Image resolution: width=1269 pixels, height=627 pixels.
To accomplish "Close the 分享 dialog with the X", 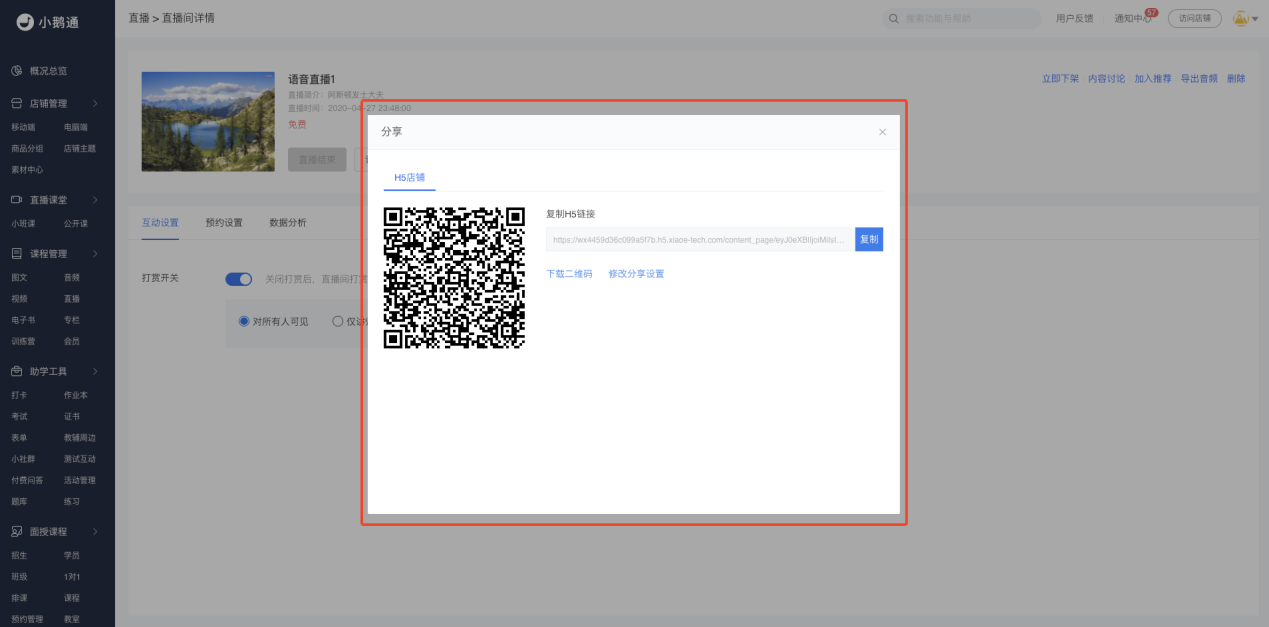I will point(882,132).
